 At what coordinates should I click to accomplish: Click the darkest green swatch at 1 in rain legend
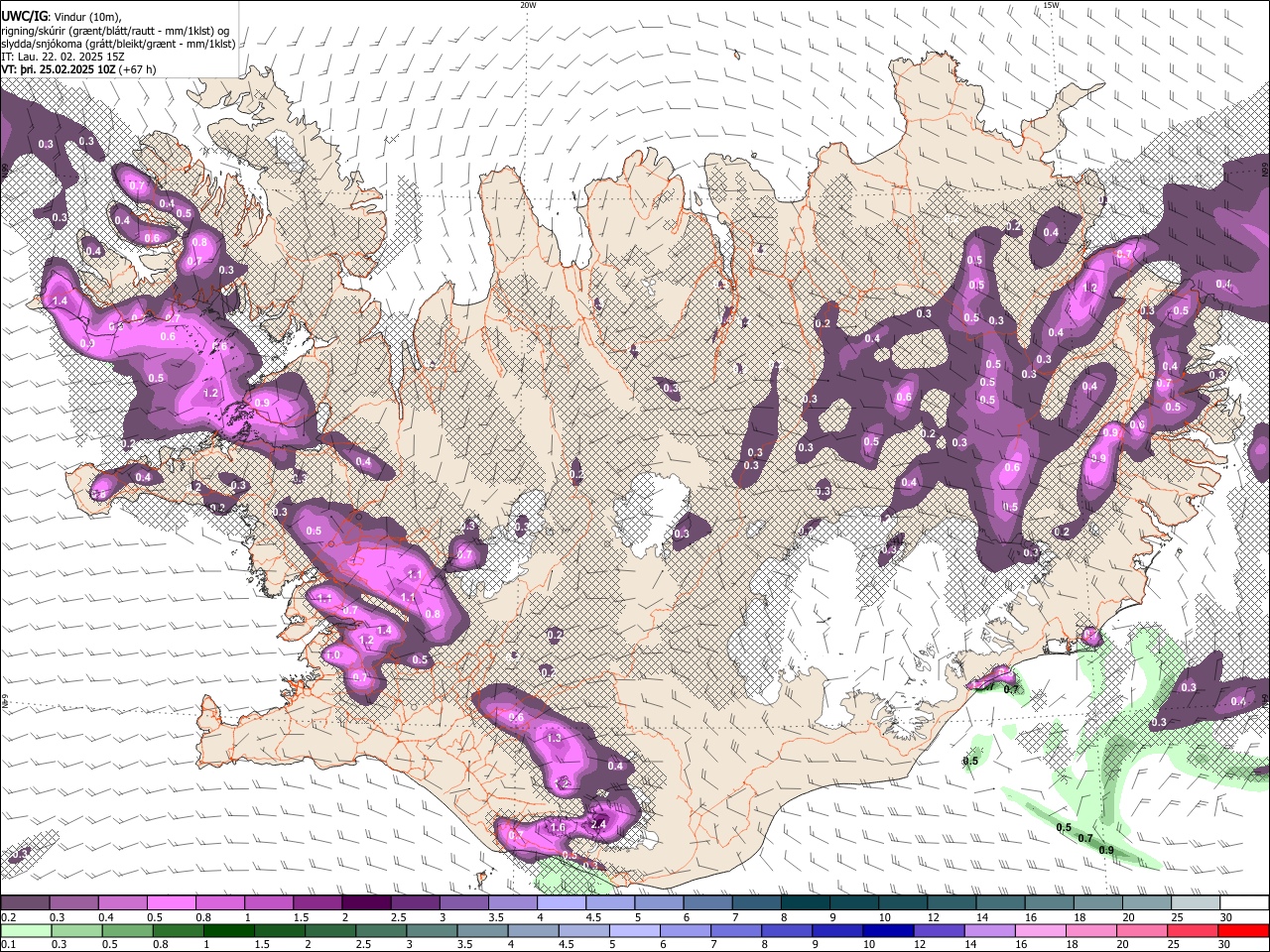click(228, 930)
